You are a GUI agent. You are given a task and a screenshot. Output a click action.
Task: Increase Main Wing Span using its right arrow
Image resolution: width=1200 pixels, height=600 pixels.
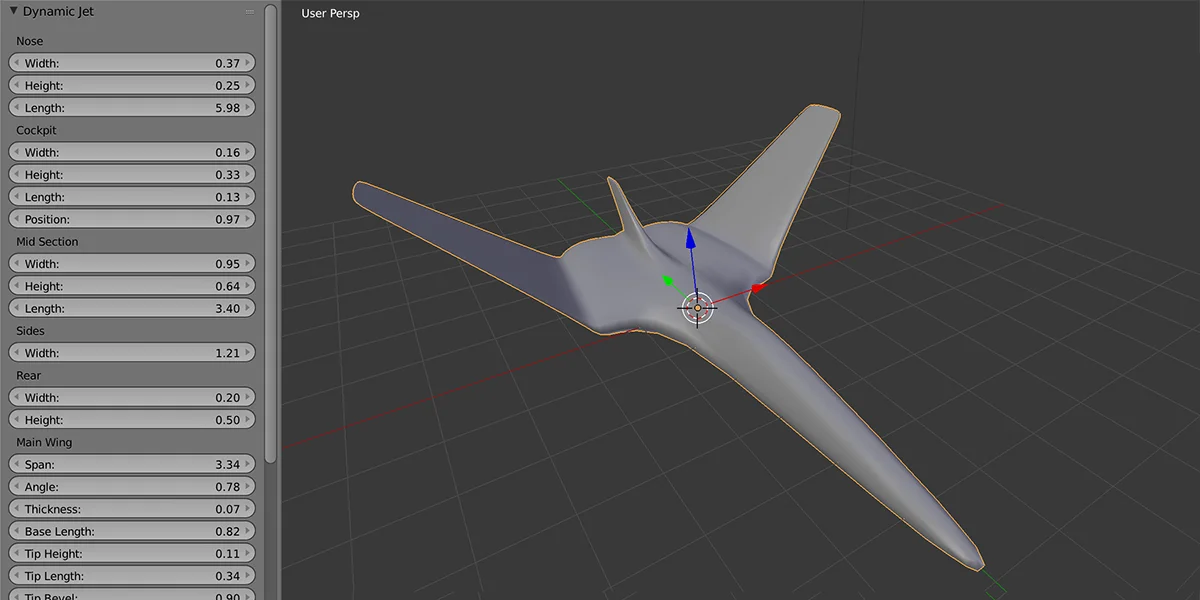[248, 464]
